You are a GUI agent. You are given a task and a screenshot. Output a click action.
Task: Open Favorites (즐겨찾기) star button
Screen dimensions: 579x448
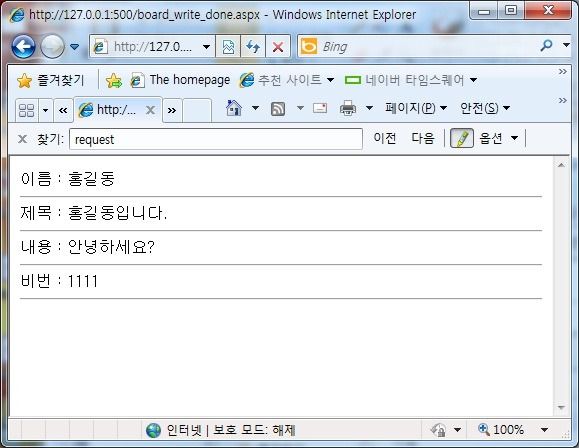click(x=51, y=80)
